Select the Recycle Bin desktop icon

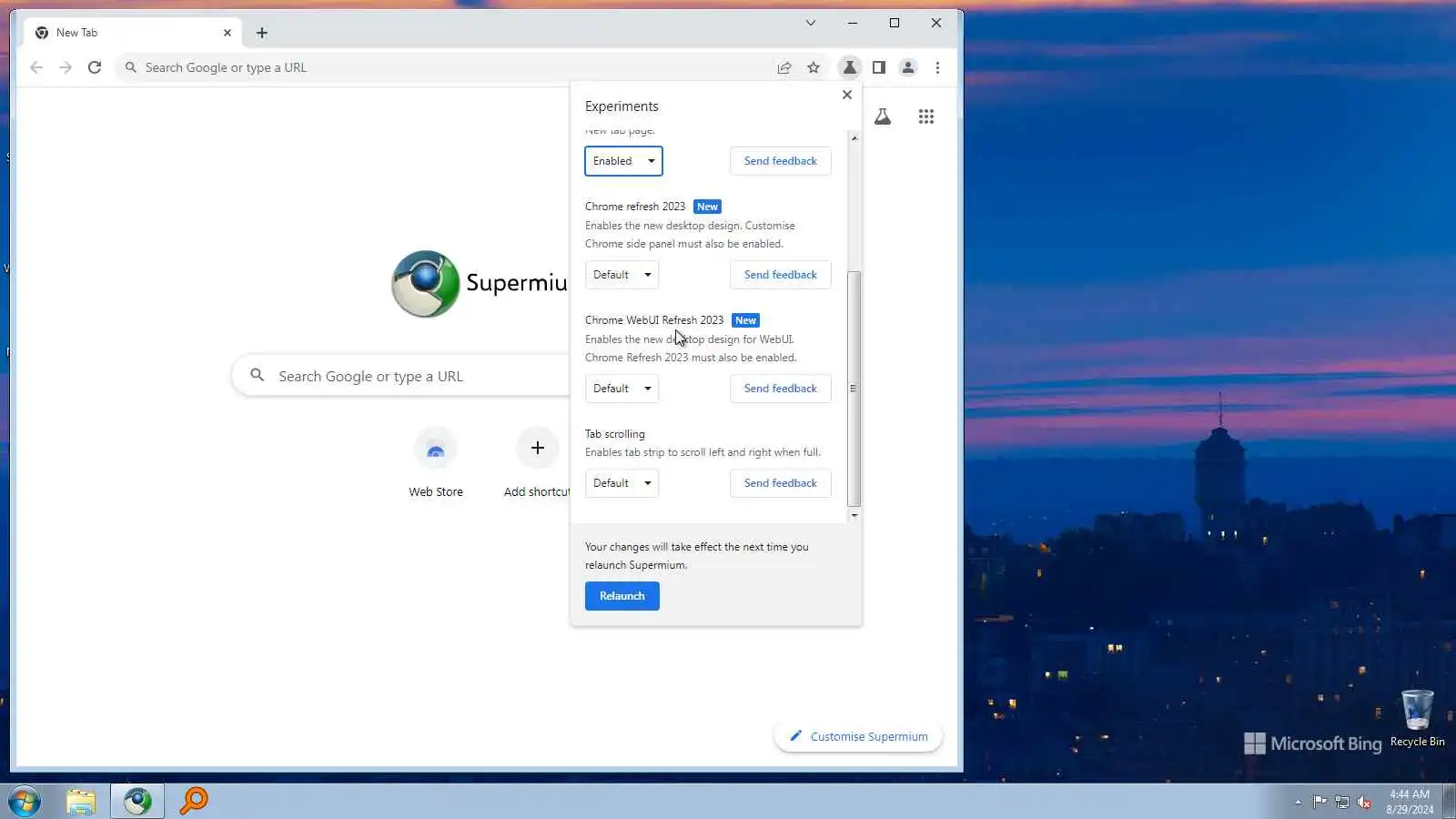(1417, 719)
